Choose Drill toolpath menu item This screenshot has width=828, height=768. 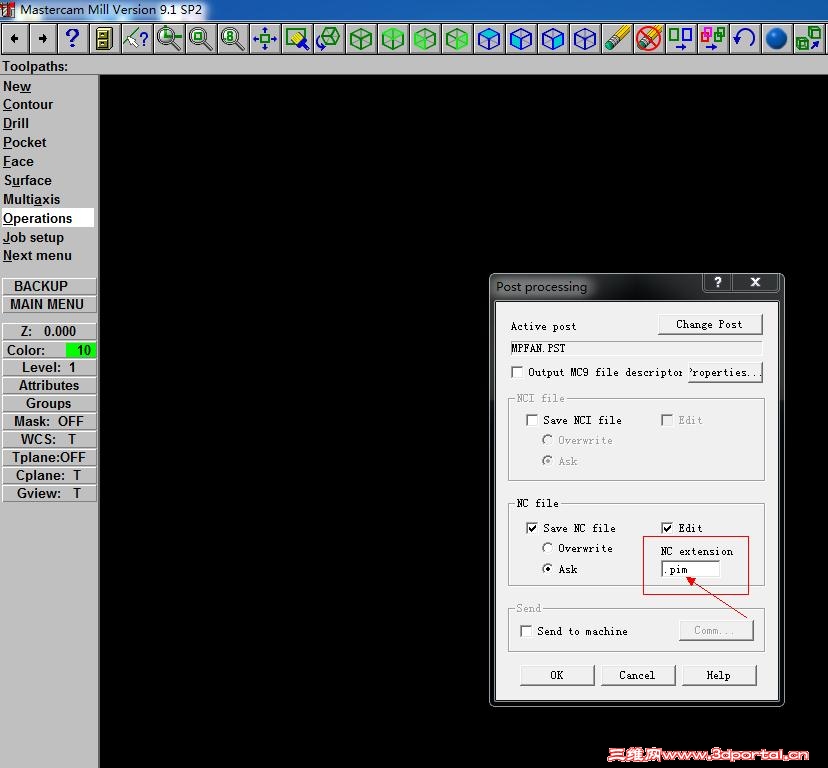[16, 124]
